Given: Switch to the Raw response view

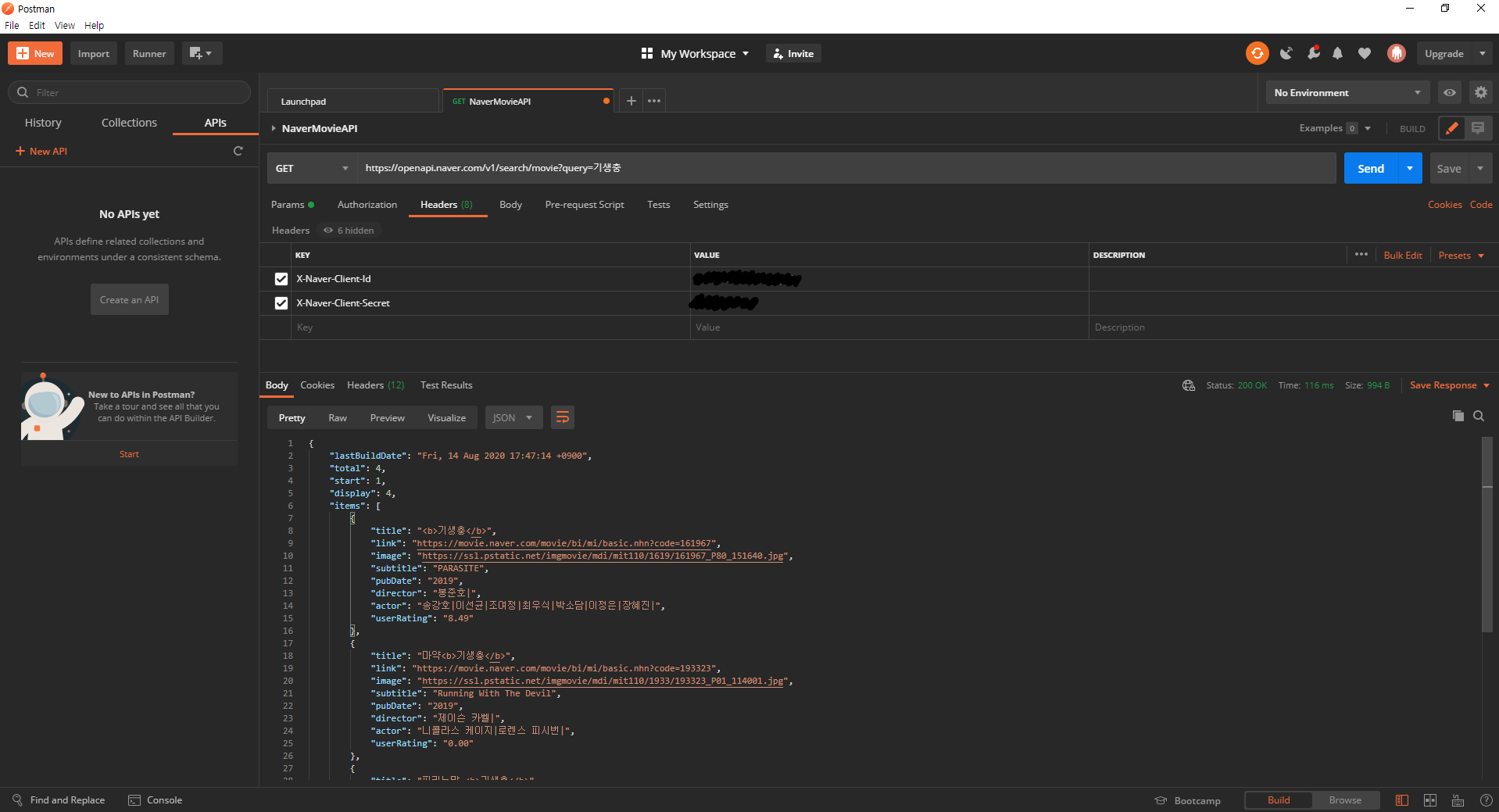Looking at the screenshot, I should click(338, 417).
